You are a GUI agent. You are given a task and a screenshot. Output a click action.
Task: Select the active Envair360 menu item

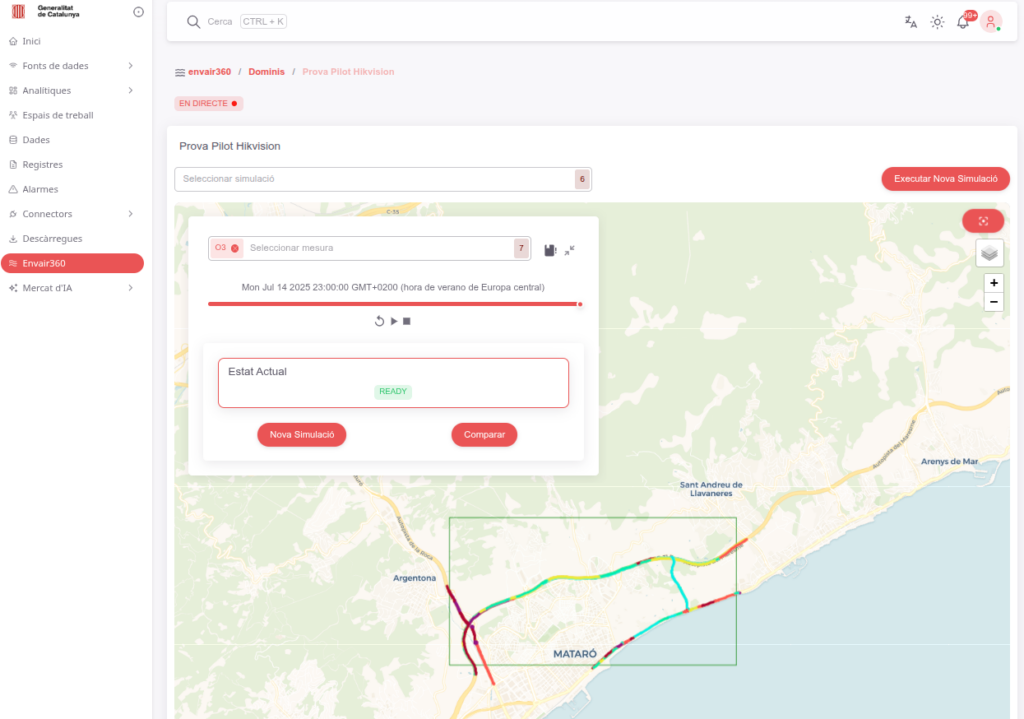tap(72, 263)
